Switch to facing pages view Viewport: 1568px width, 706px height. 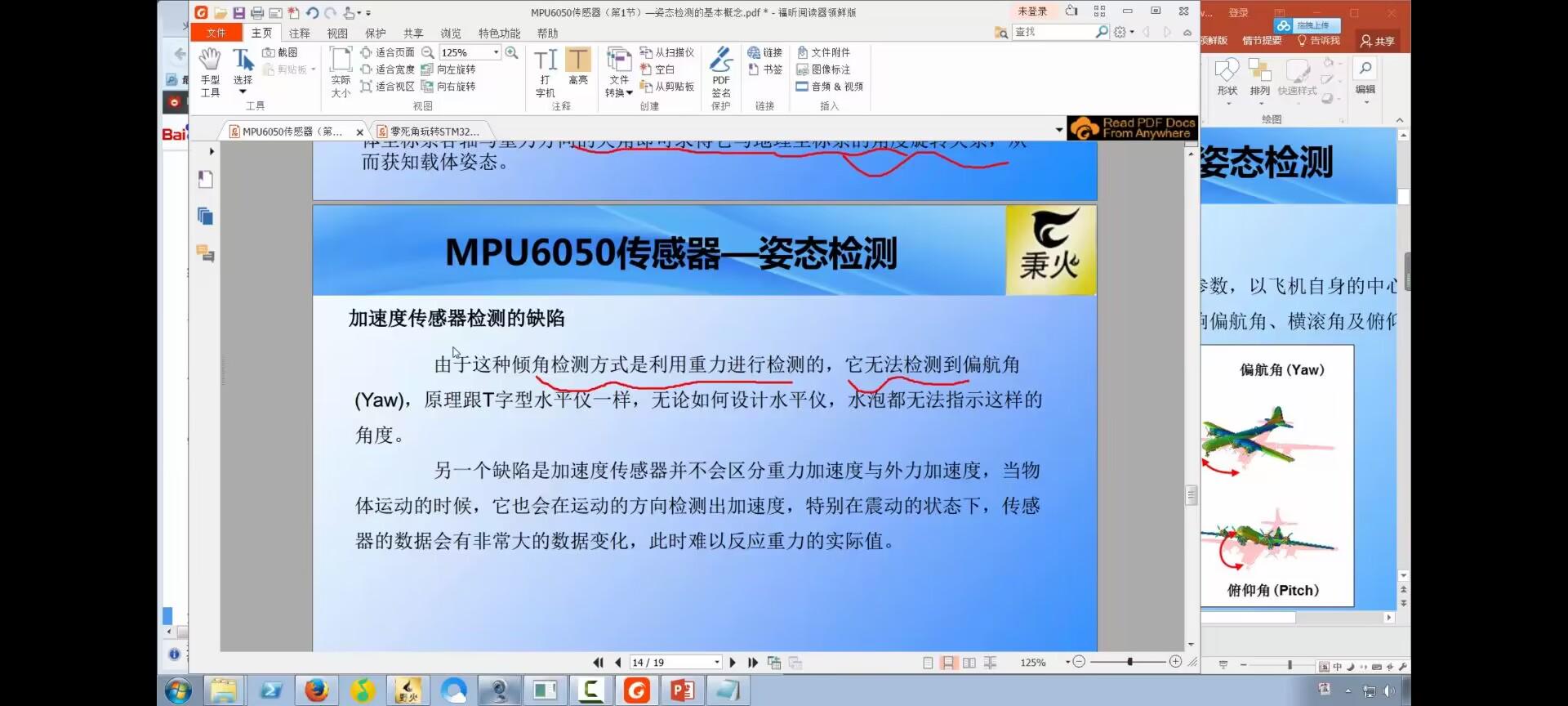click(969, 663)
